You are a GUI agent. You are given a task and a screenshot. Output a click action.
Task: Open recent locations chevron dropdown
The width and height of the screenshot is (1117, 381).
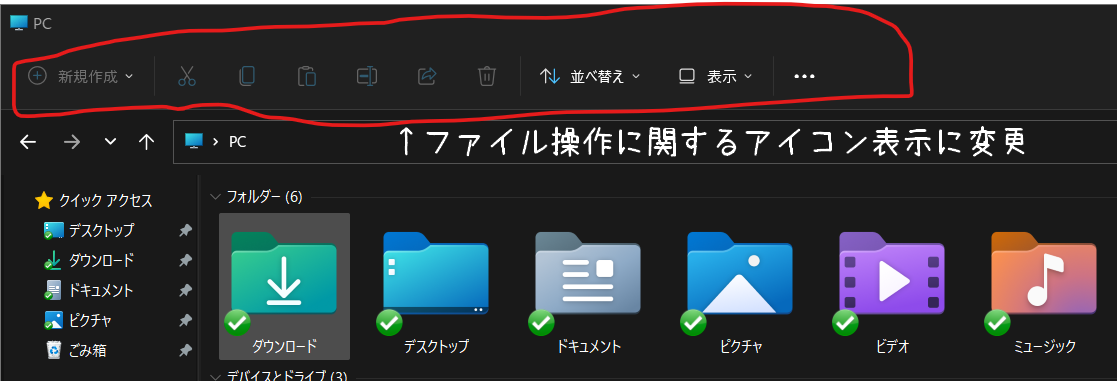110,141
